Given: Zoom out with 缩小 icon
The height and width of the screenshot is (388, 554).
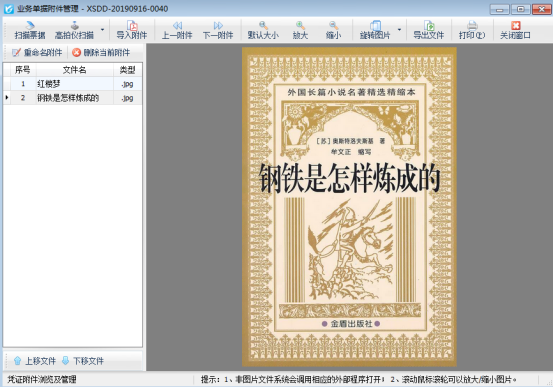Looking at the screenshot, I should coord(333,30).
